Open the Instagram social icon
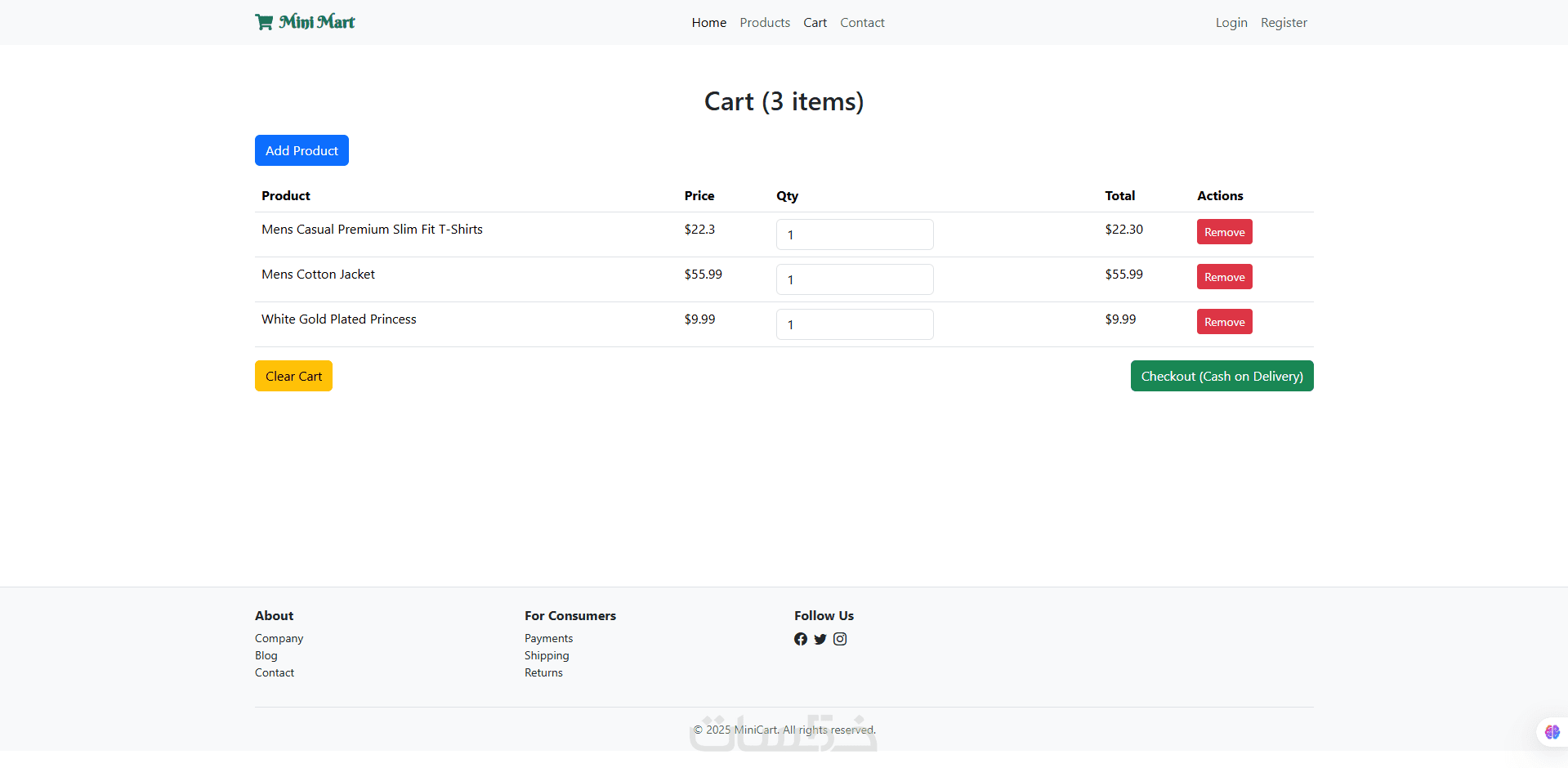1568x768 pixels. pyautogui.click(x=840, y=639)
